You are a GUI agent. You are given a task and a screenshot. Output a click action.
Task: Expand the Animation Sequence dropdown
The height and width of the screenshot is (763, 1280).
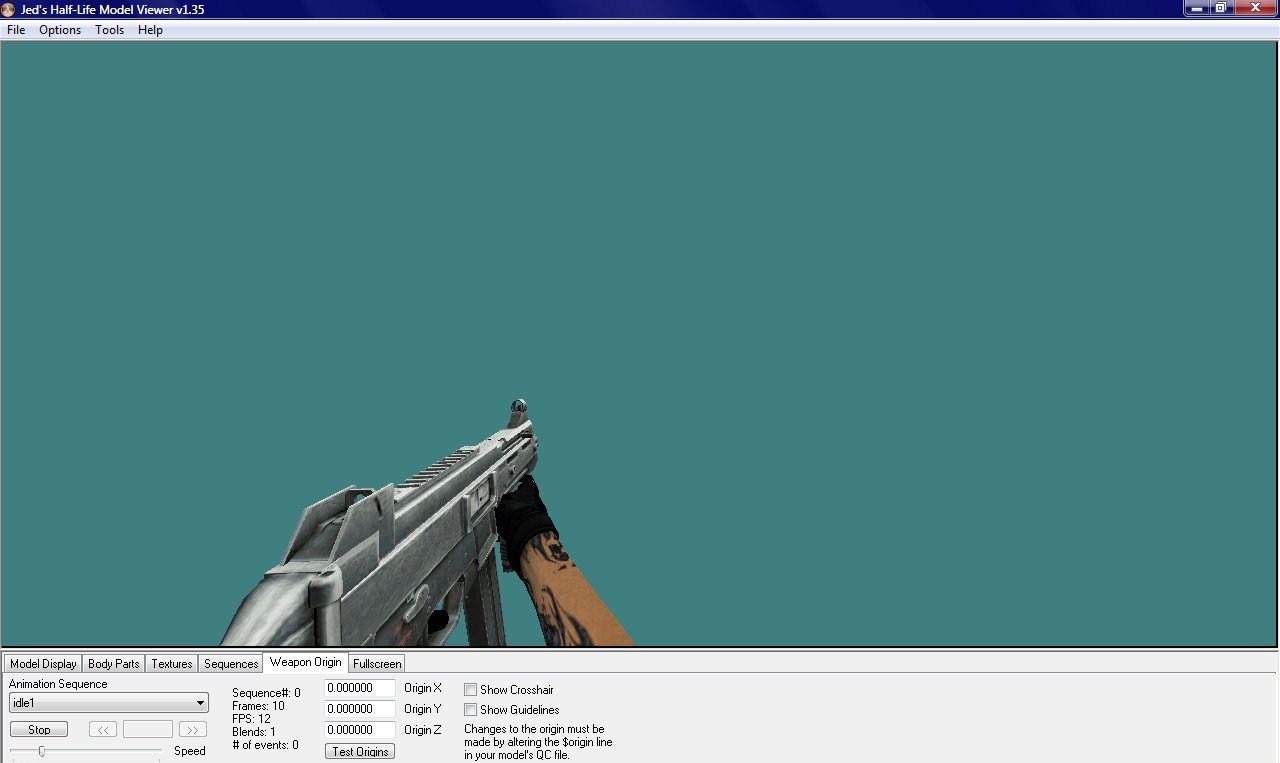point(109,703)
